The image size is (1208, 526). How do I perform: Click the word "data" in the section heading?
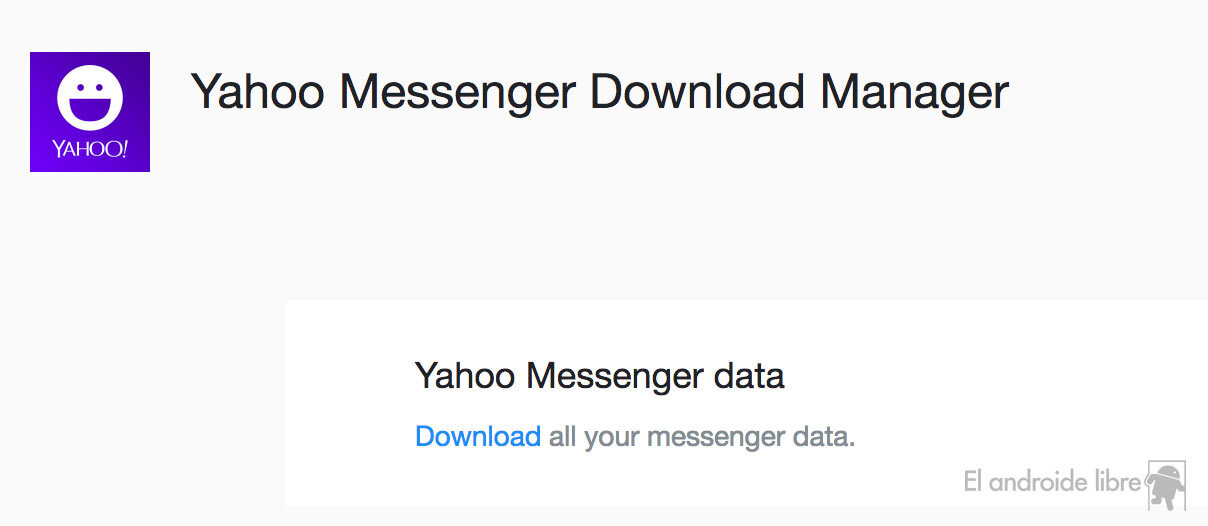(x=750, y=376)
